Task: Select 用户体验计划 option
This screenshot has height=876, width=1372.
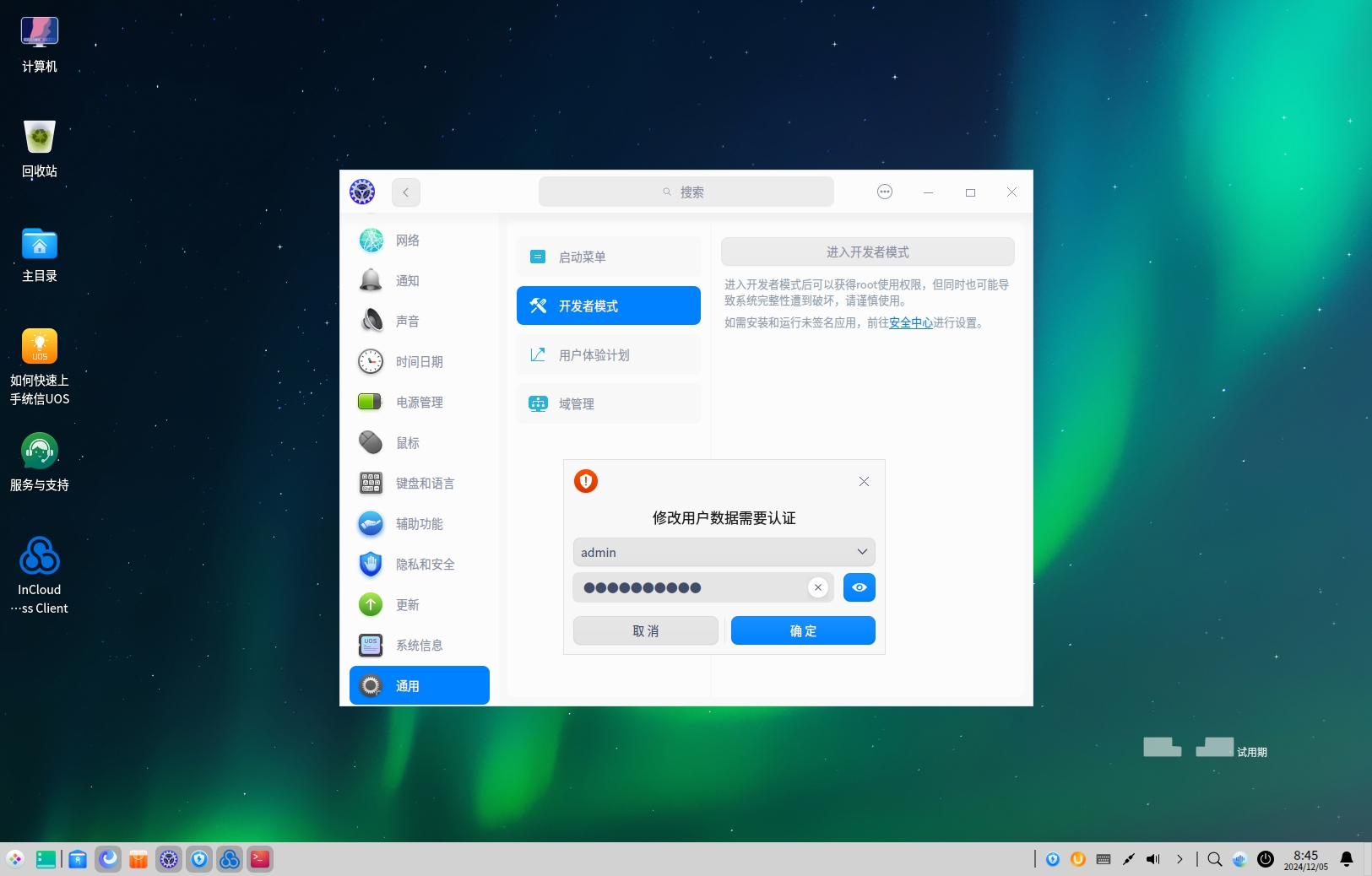Action: click(608, 354)
